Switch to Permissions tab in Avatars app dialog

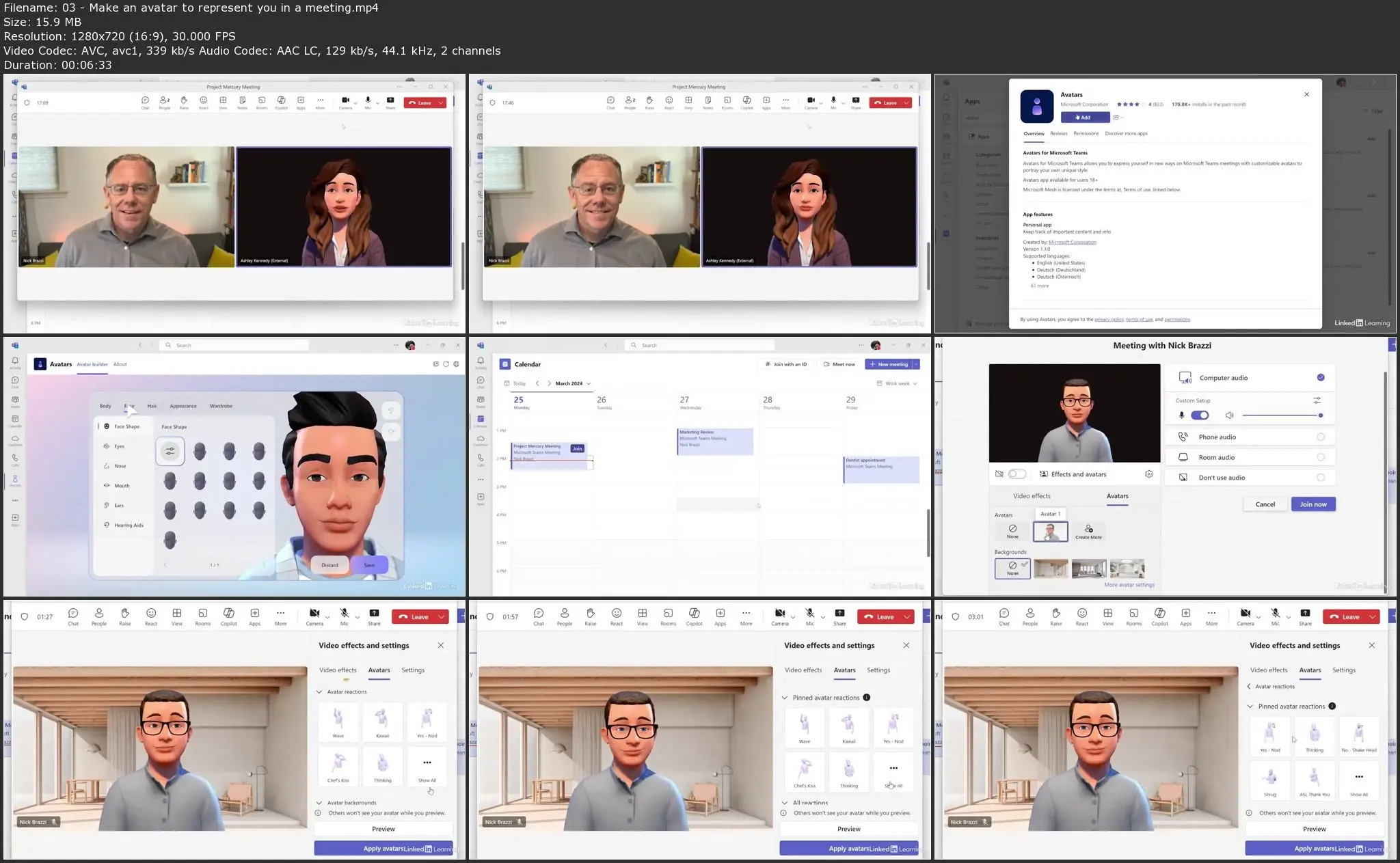pyautogui.click(x=1086, y=133)
